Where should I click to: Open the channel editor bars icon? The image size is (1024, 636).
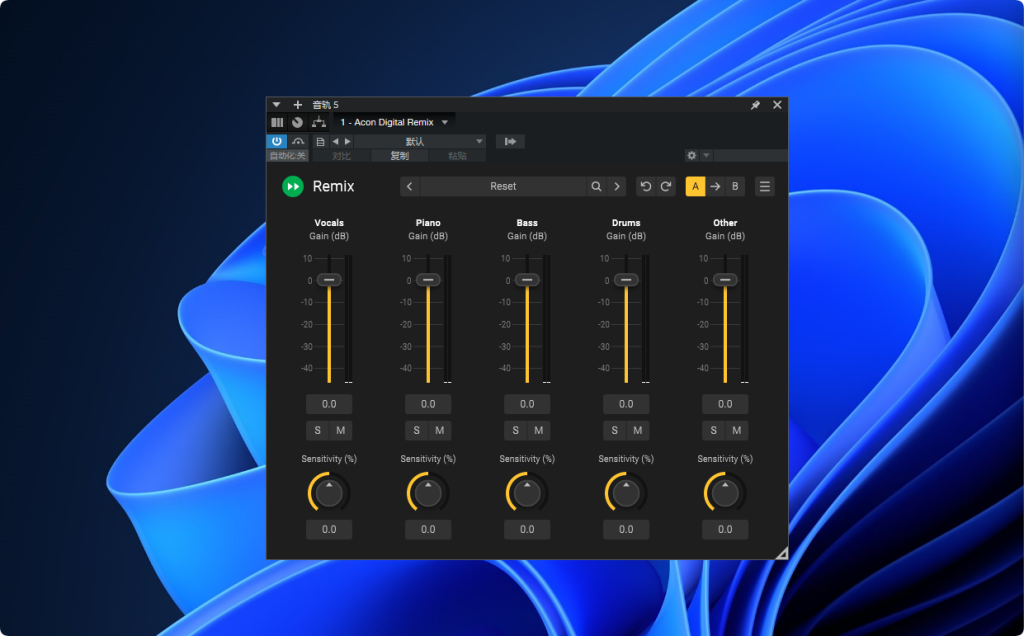coord(278,122)
